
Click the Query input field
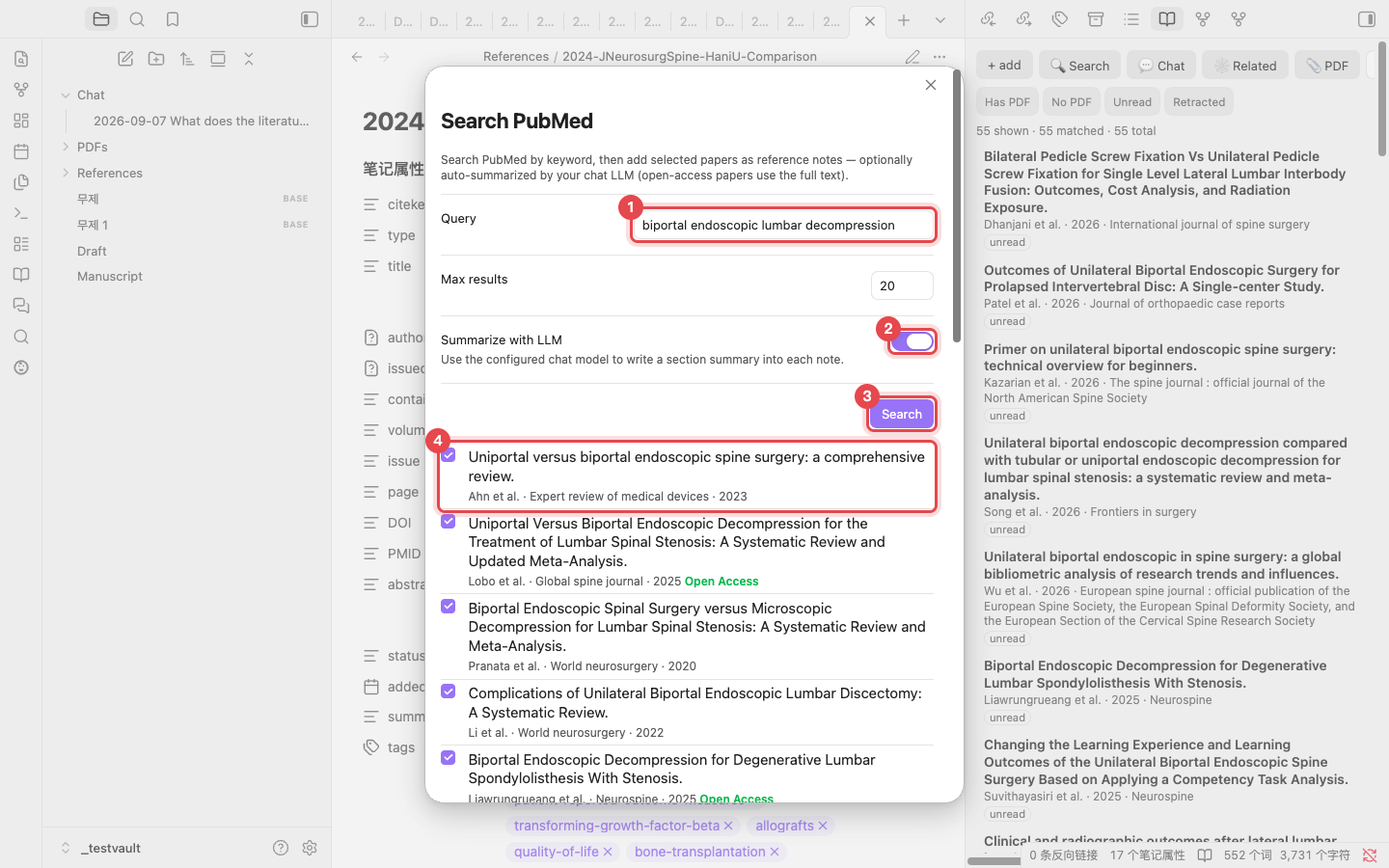(783, 225)
